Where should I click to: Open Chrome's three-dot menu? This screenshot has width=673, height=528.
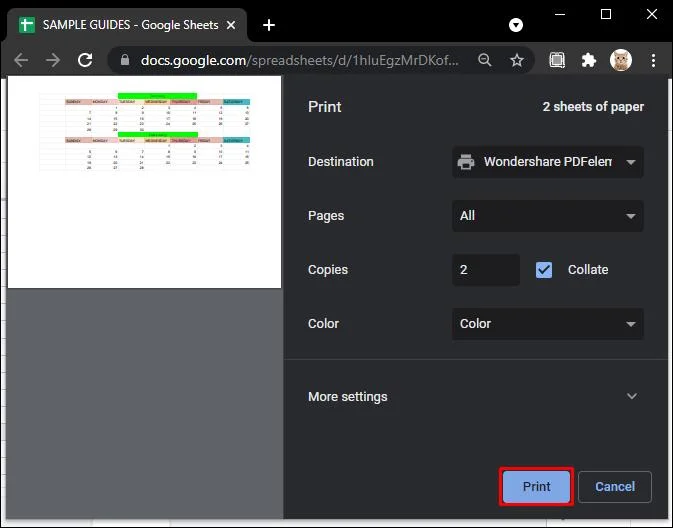coord(653,60)
